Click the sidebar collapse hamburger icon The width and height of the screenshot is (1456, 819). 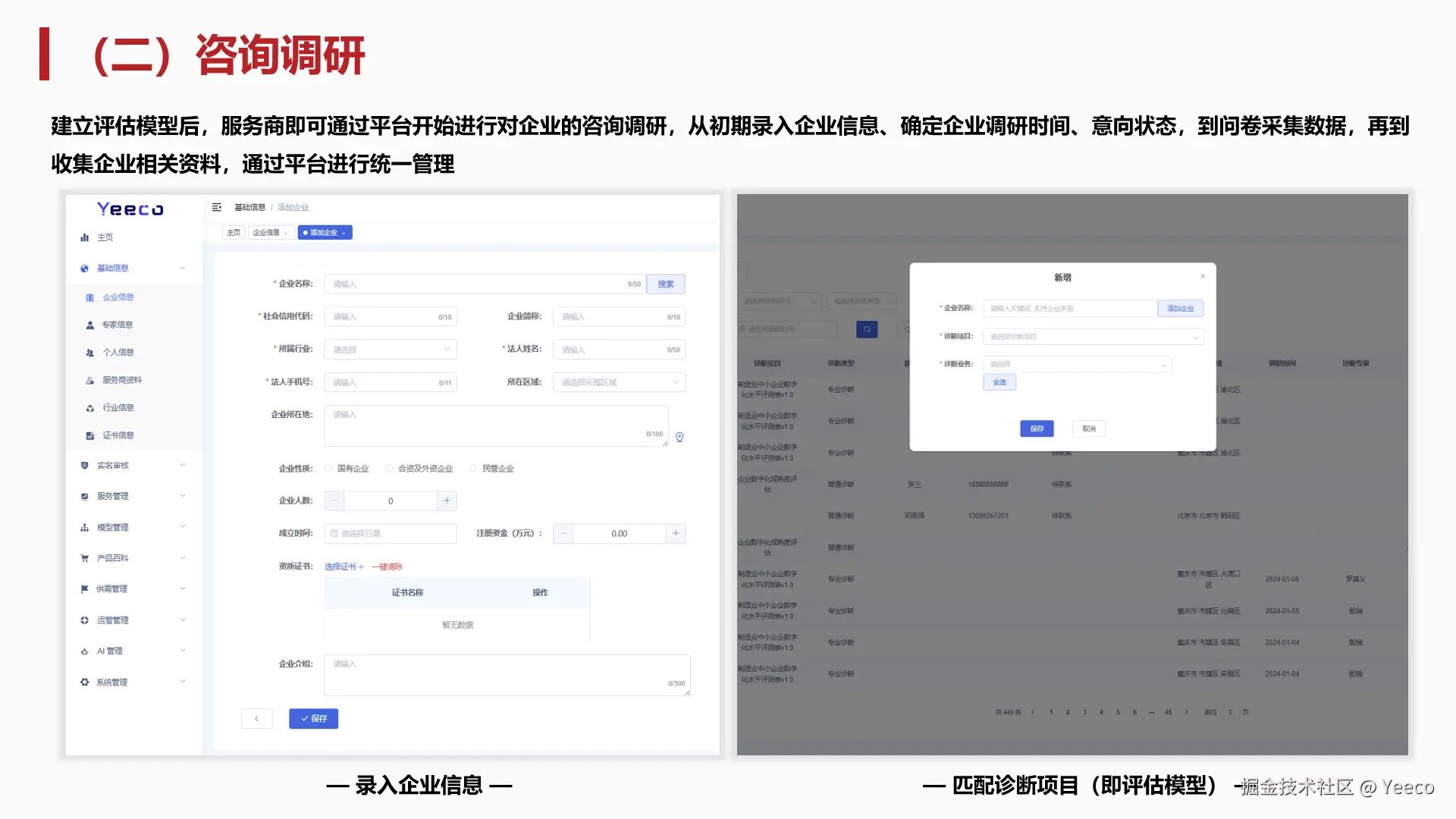pyautogui.click(x=217, y=207)
